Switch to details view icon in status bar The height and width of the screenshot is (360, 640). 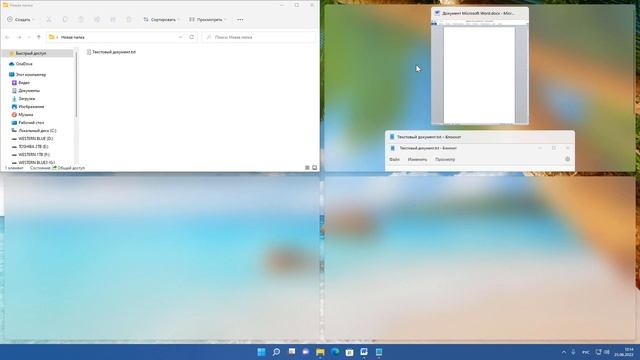click(x=307, y=168)
